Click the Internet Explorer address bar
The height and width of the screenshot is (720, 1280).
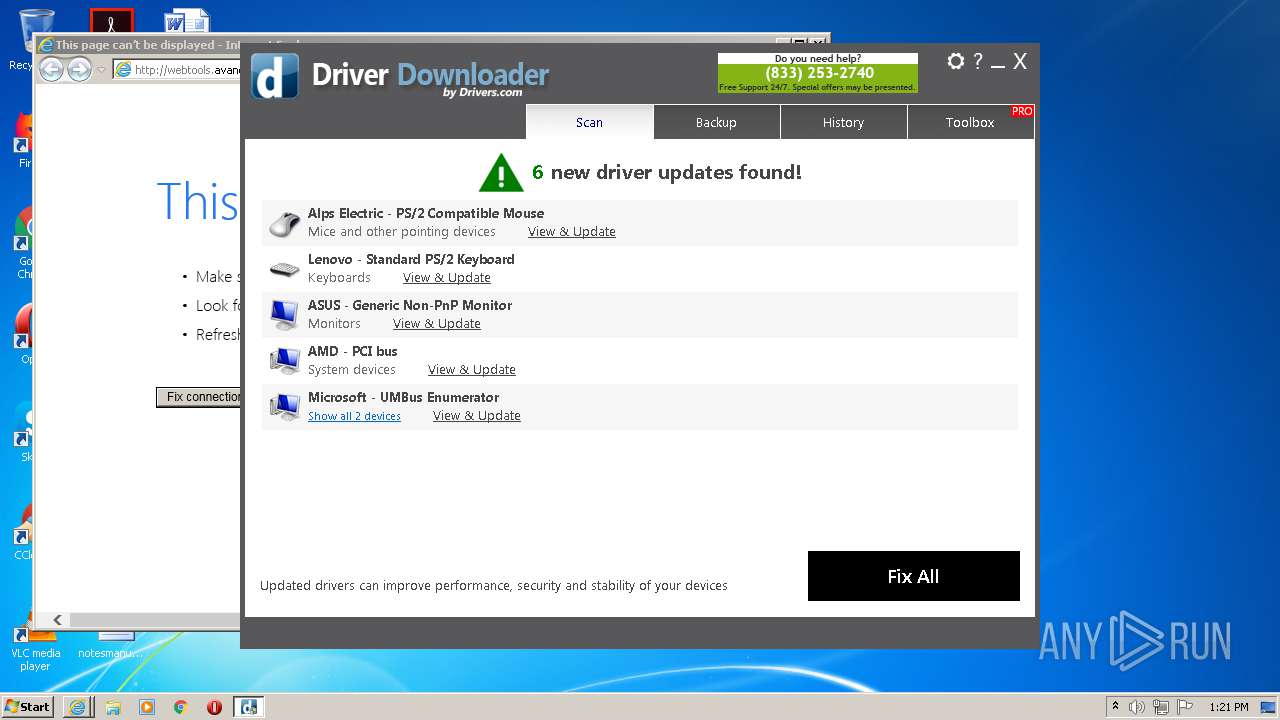177,69
